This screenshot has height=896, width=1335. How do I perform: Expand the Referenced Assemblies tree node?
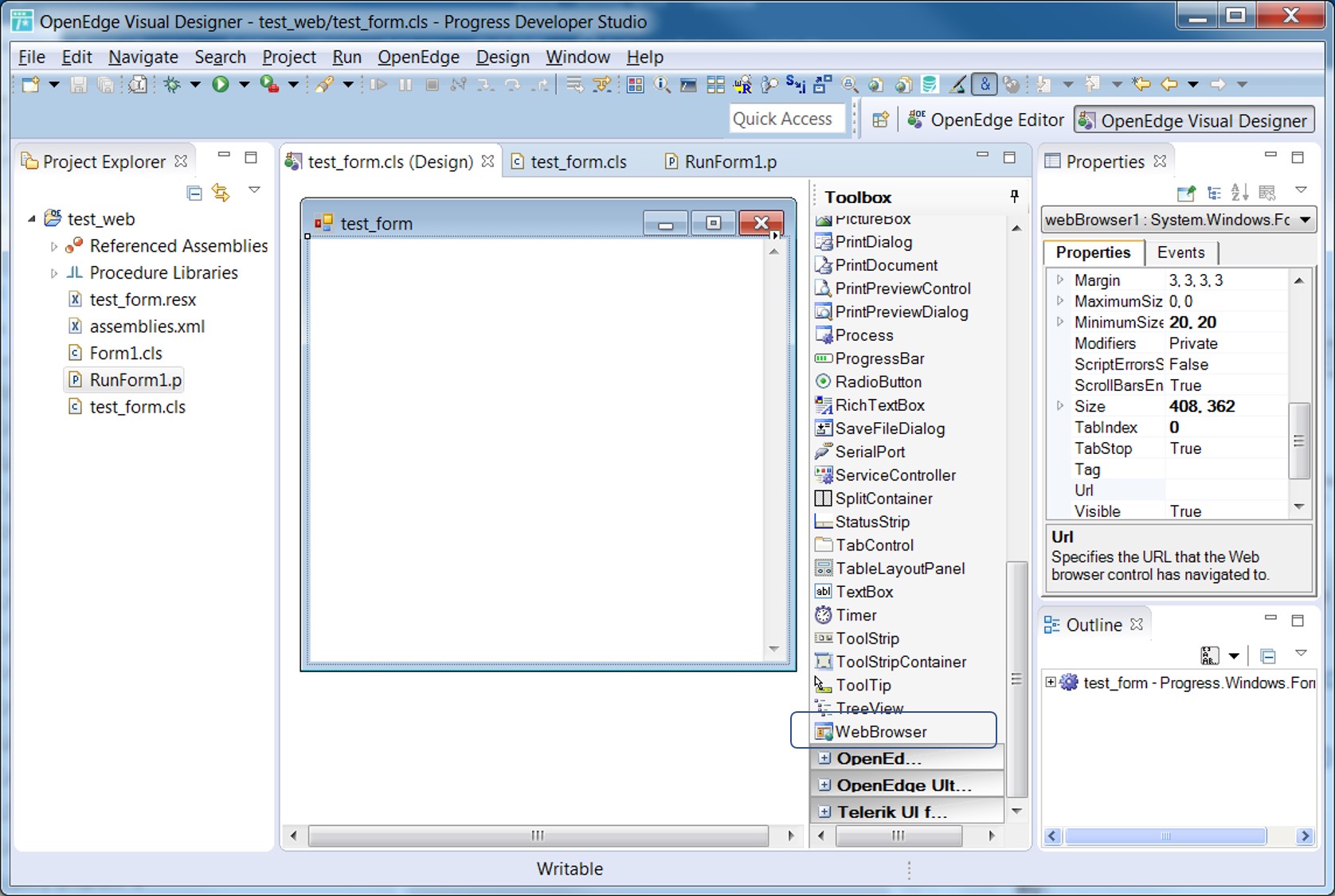click(54, 246)
